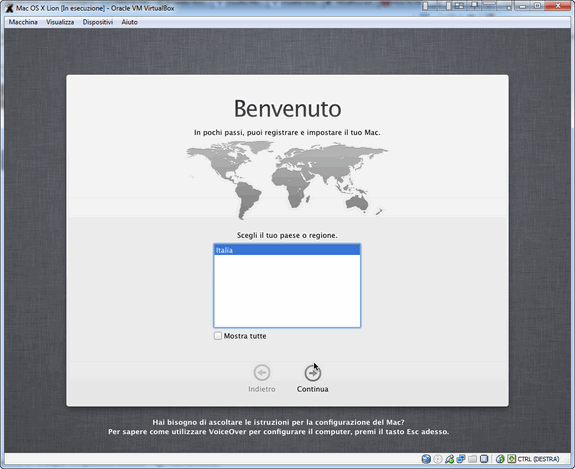This screenshot has width=575, height=469.
Task: Click the shared folders status icon
Action: 472,459
